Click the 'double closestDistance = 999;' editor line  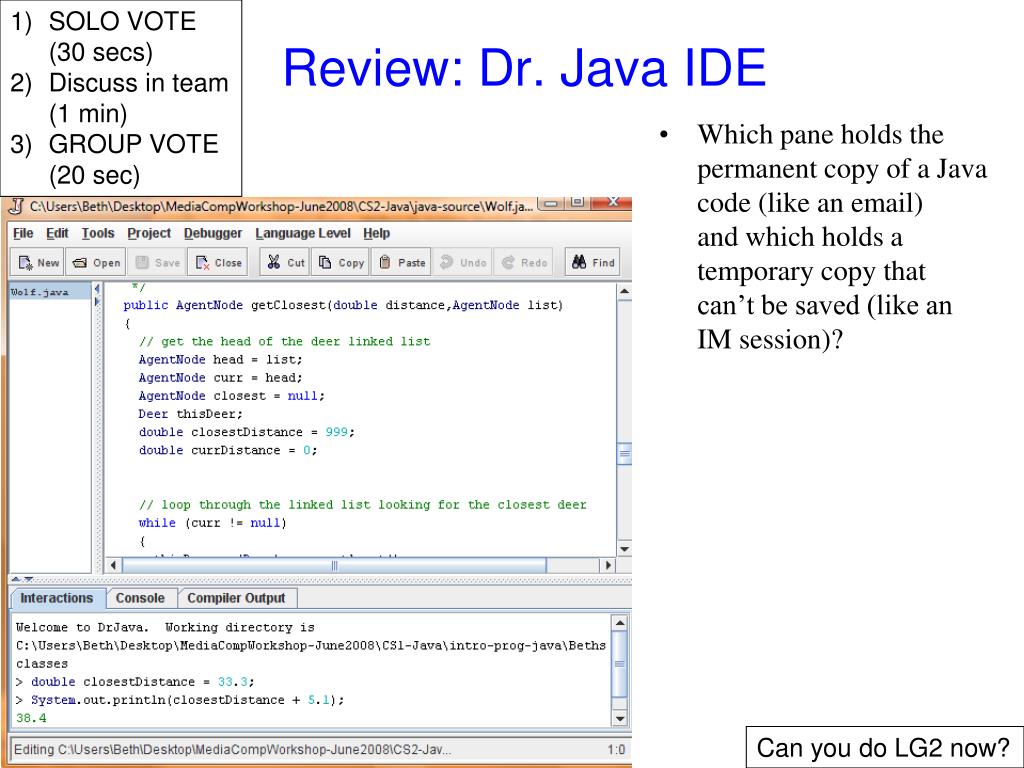point(246,432)
